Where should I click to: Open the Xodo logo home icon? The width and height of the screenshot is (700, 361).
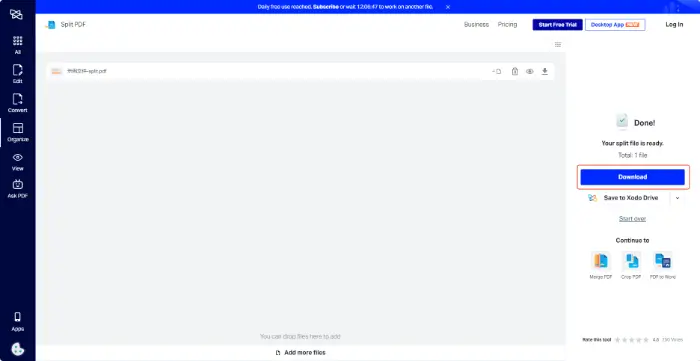(x=17, y=14)
